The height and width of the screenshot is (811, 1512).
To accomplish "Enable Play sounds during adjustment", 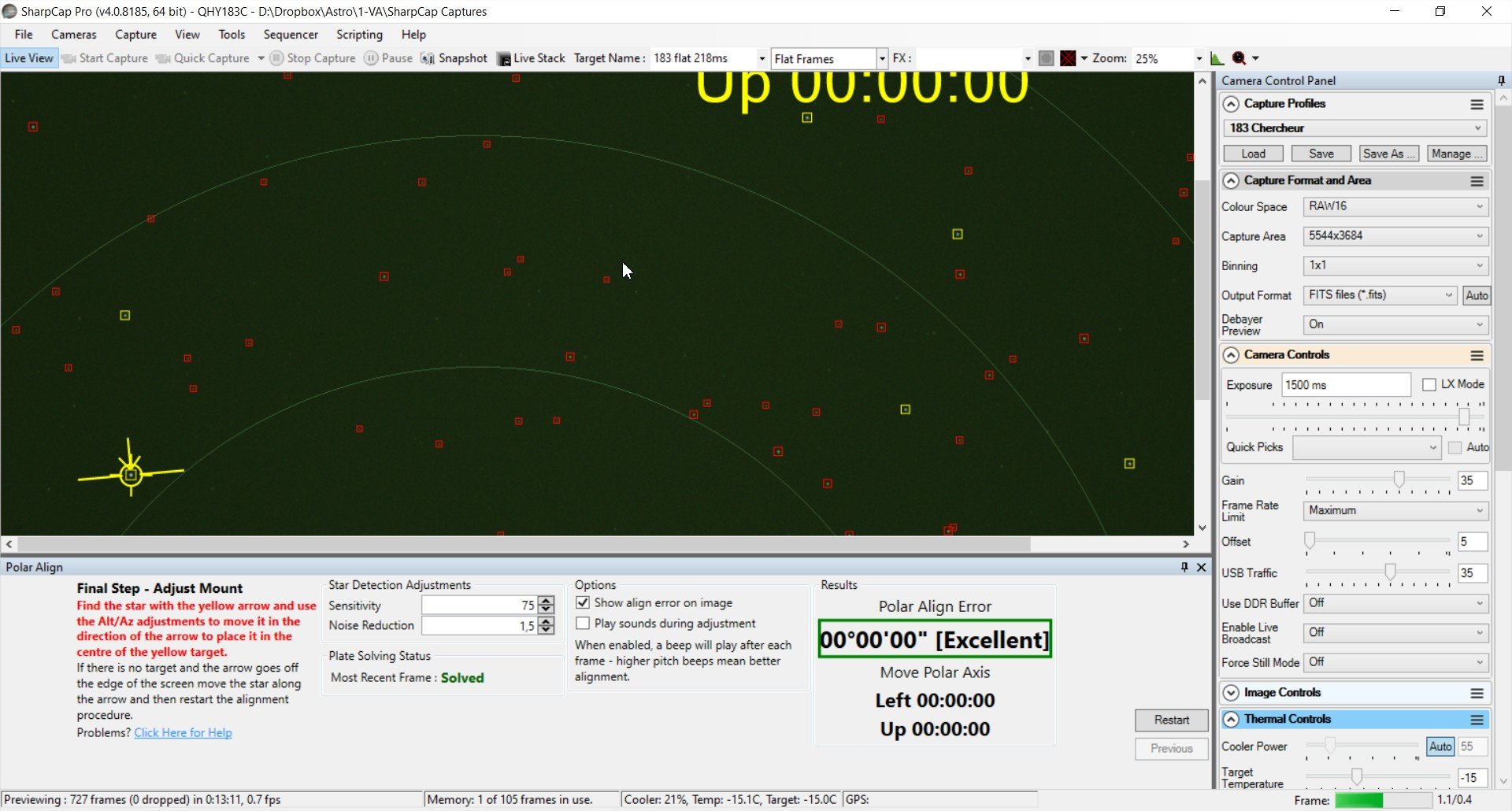I will [x=583, y=623].
